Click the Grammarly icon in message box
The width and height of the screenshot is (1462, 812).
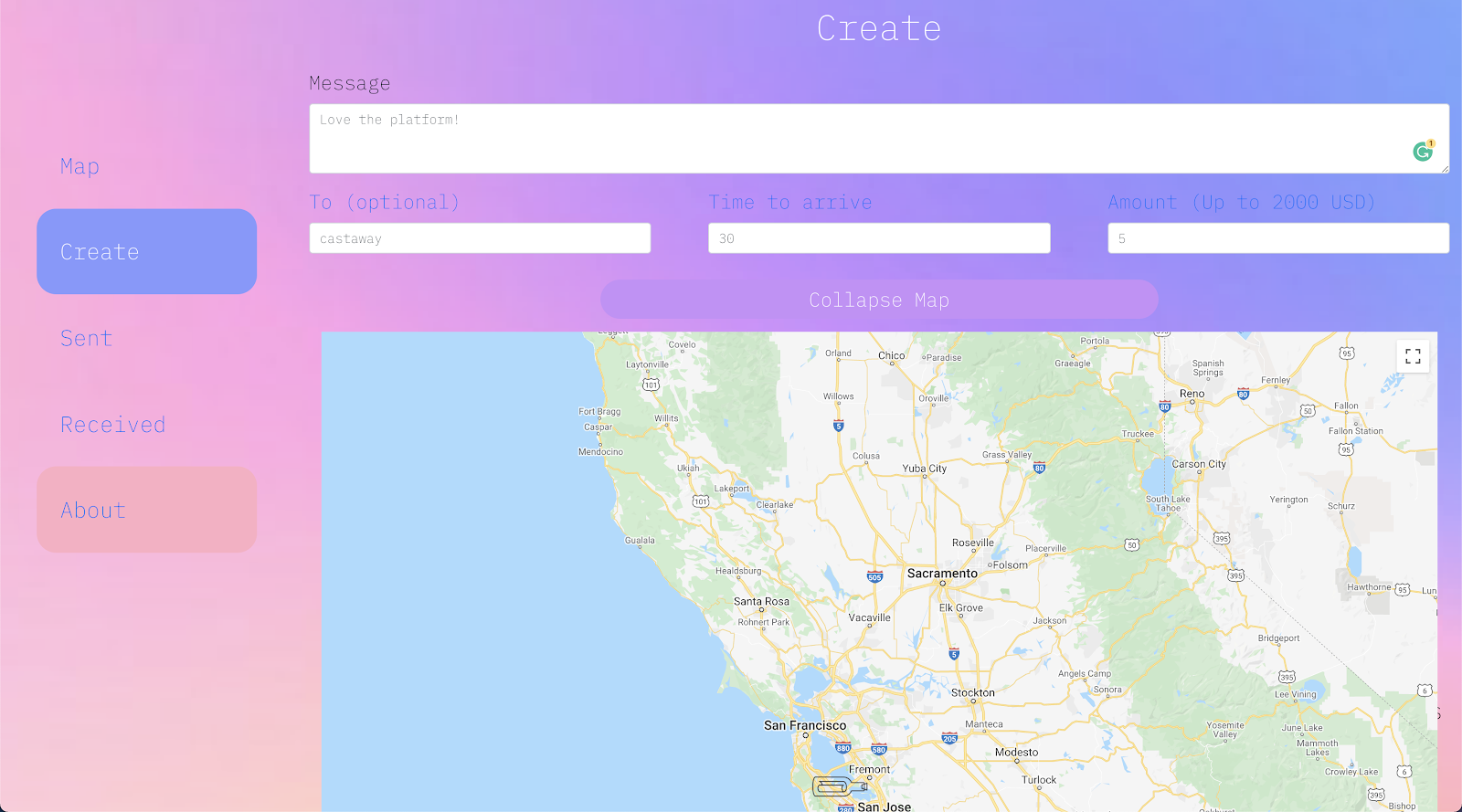[1423, 151]
